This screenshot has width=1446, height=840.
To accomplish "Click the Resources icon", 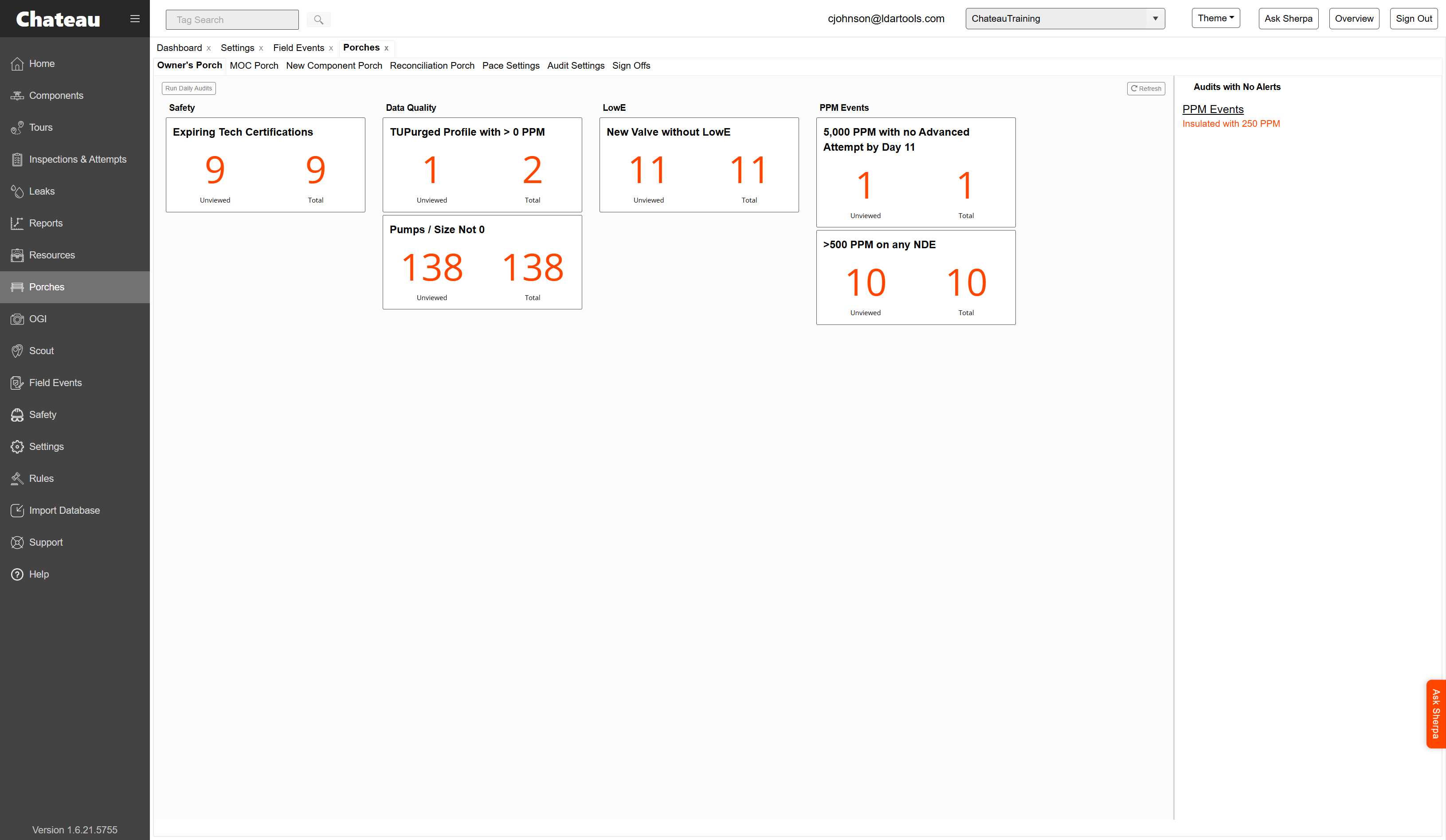I will tap(17, 255).
